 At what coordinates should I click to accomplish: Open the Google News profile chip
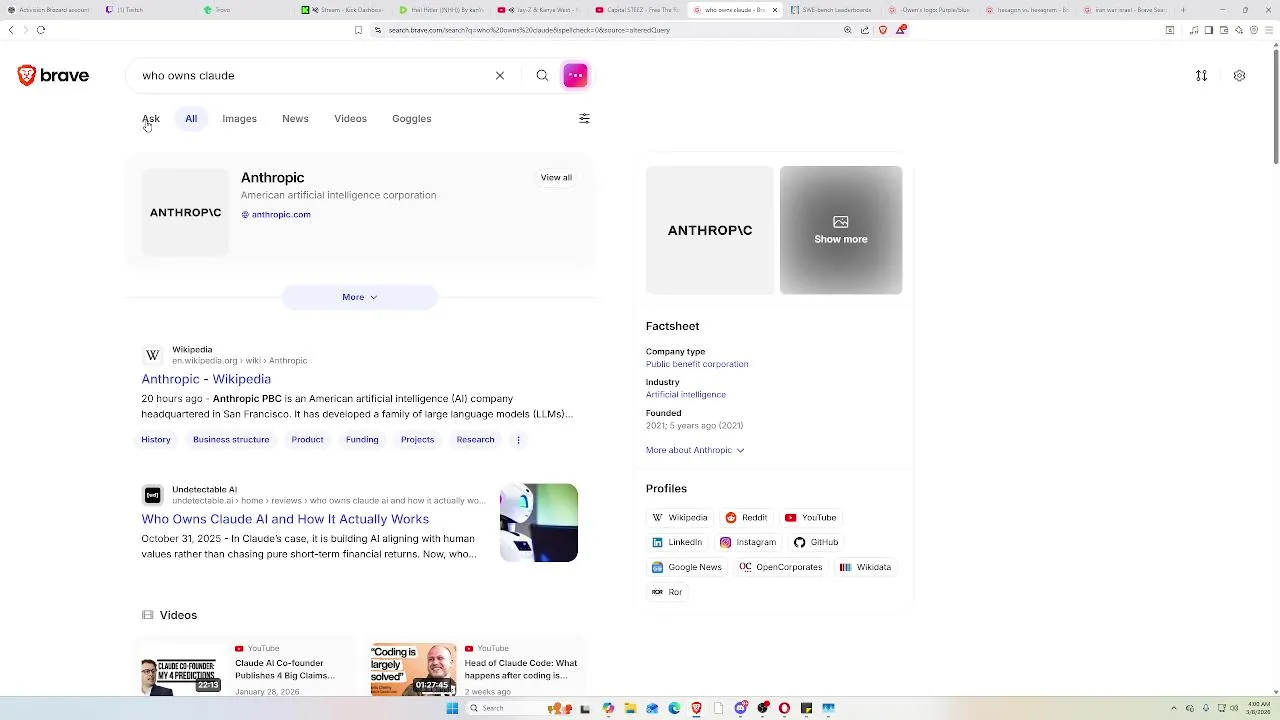pos(686,567)
